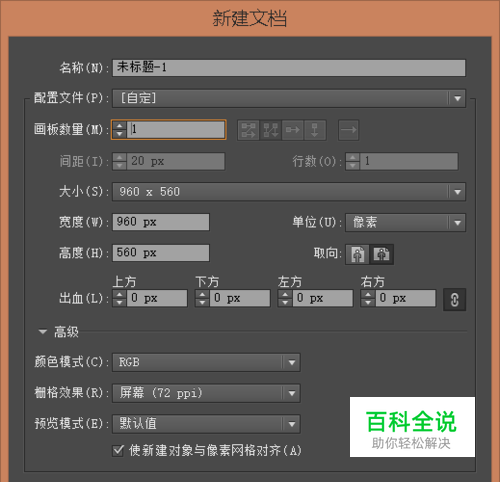Click the 名称 text field

289,68
